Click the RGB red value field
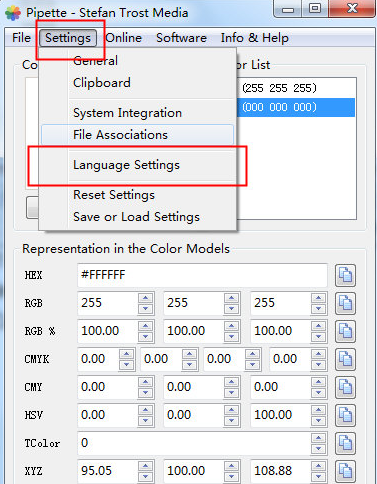377x484 pixels. pos(108,303)
